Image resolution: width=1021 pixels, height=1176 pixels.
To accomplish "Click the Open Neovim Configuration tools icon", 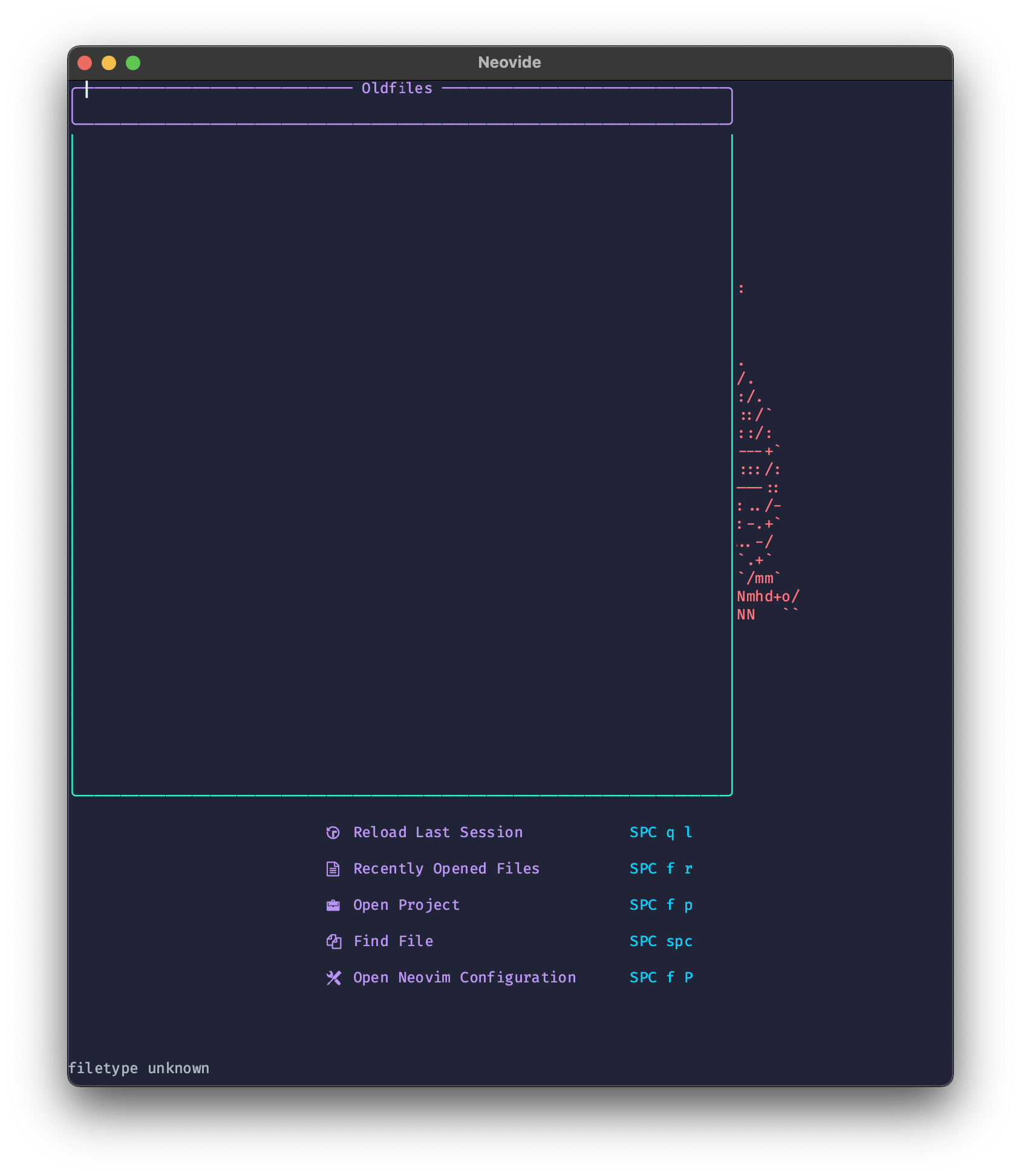I will [x=334, y=978].
